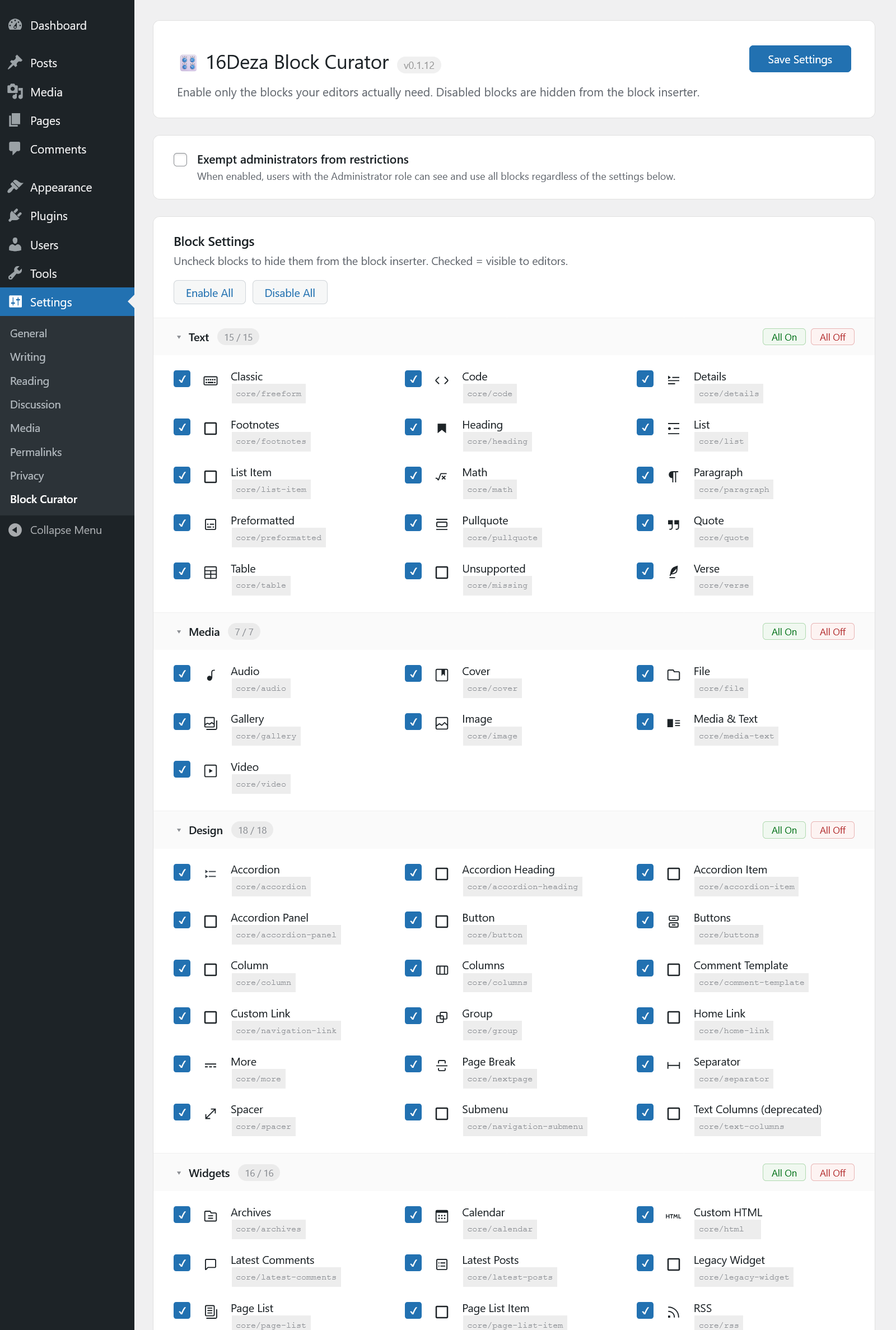Uncheck the Details block checkbox

(x=645, y=379)
